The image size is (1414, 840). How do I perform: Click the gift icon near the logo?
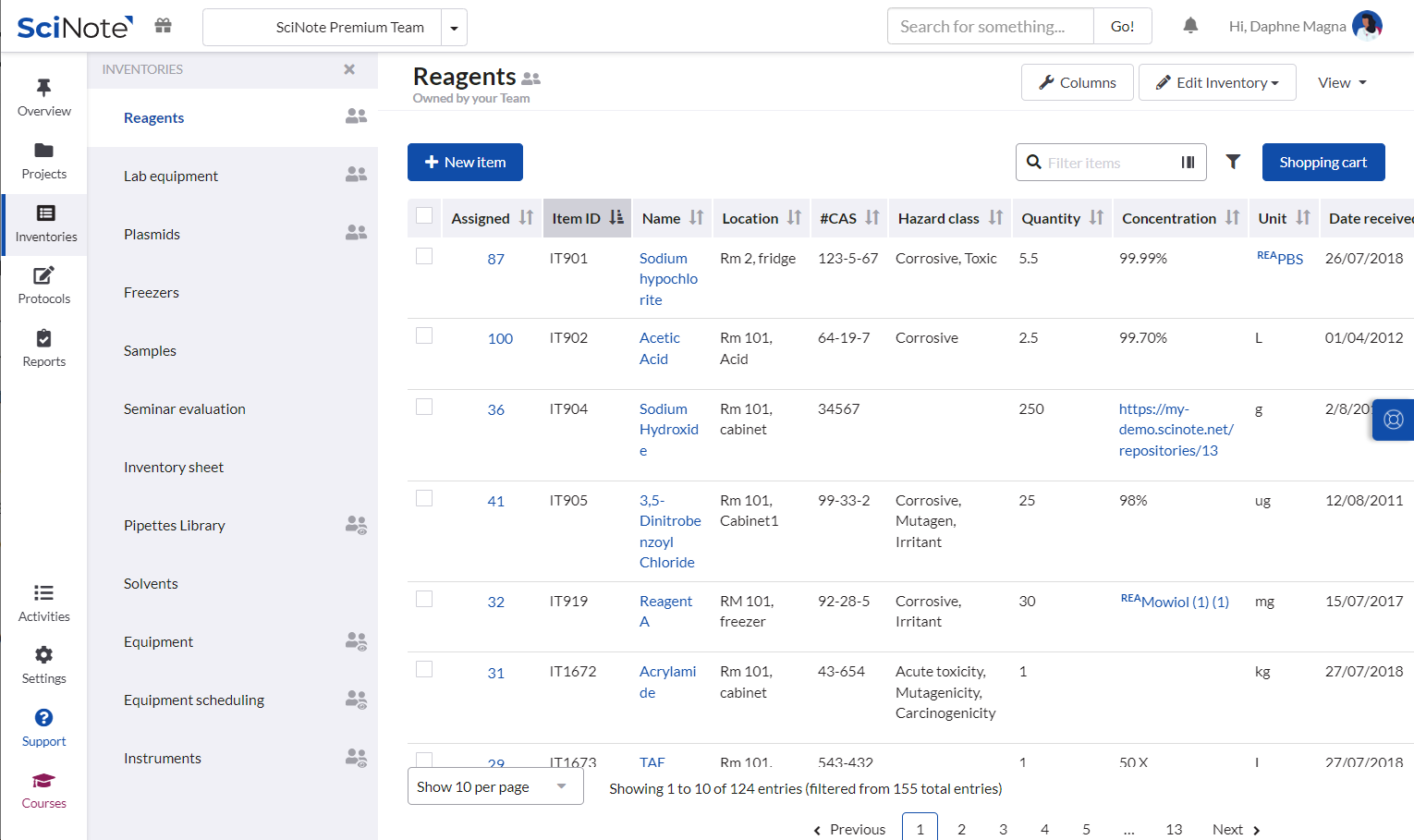tap(164, 26)
